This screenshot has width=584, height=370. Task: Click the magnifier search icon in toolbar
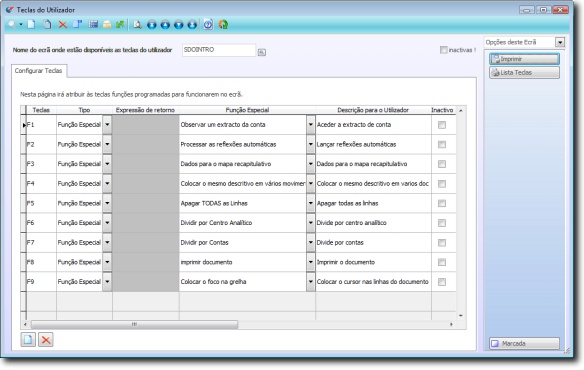pos(12,25)
